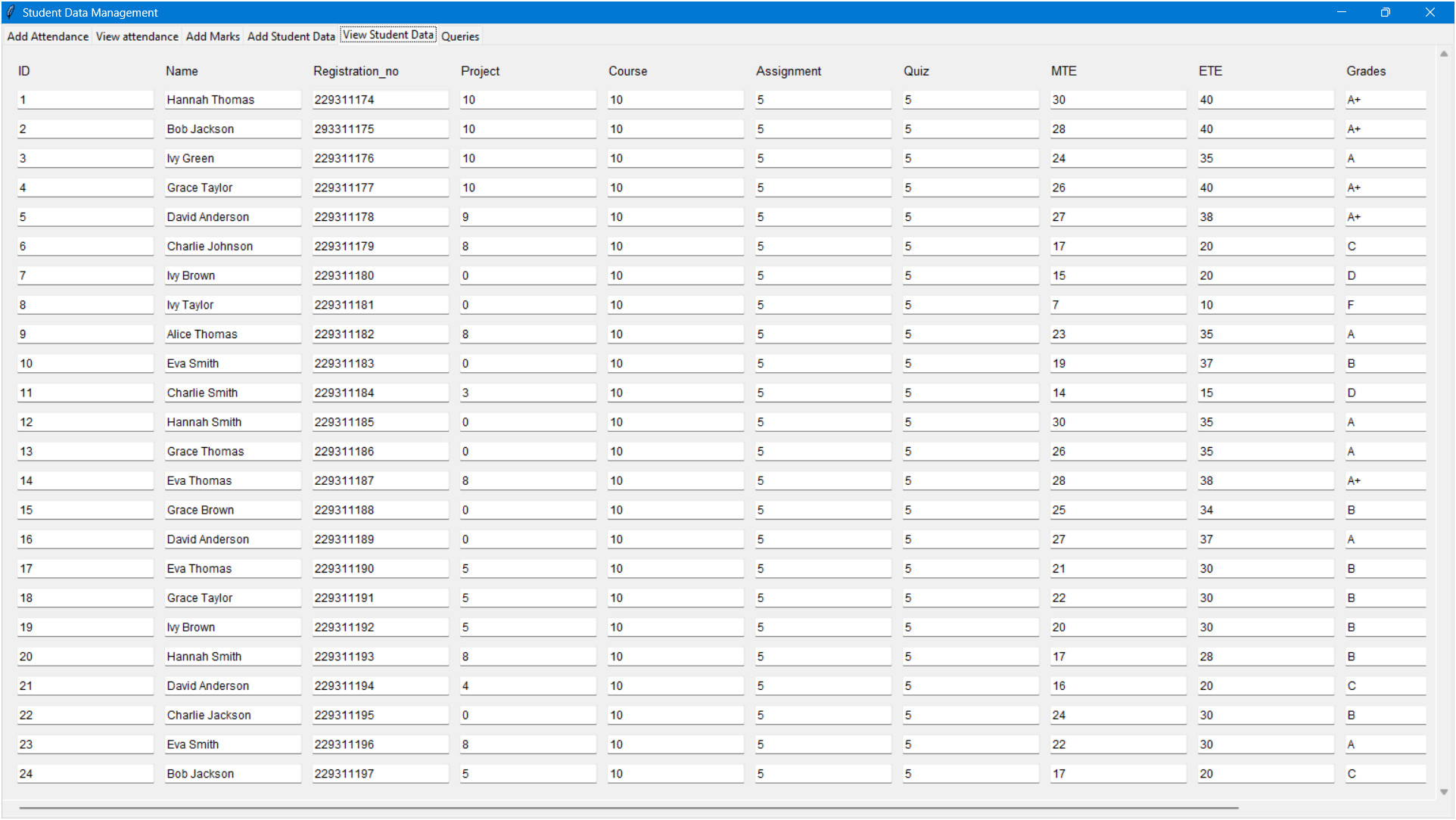The width and height of the screenshot is (1456, 820).
Task: Click the horizontal scrollbar at bottom
Action: click(x=628, y=808)
